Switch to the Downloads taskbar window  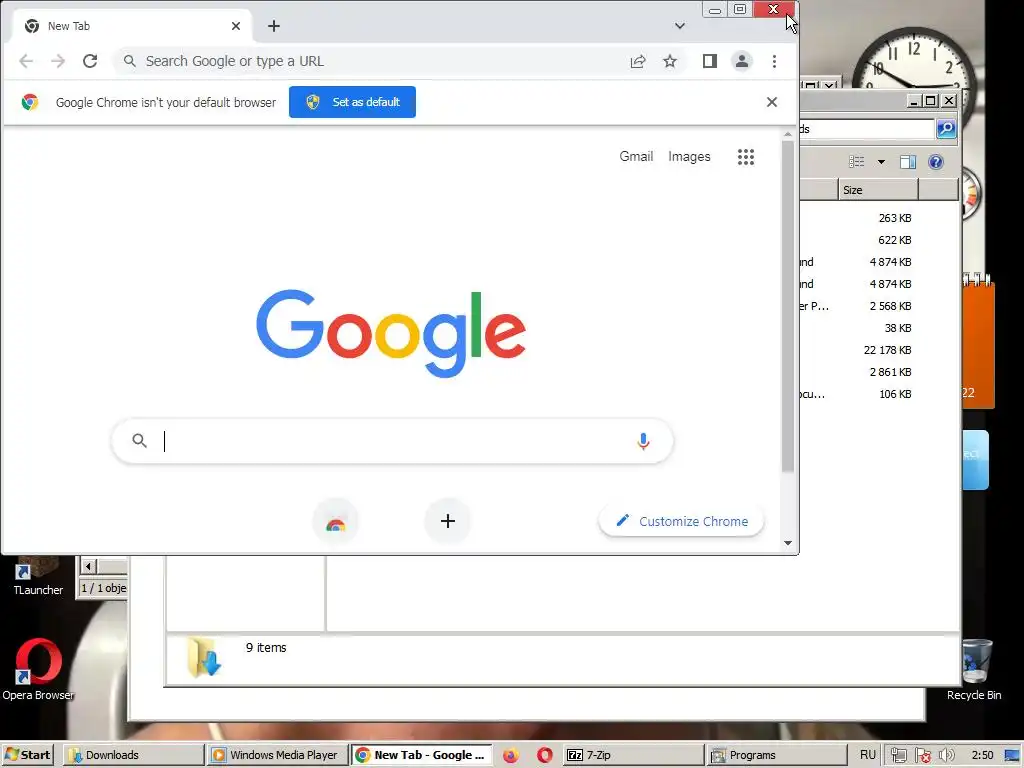[x=133, y=755]
